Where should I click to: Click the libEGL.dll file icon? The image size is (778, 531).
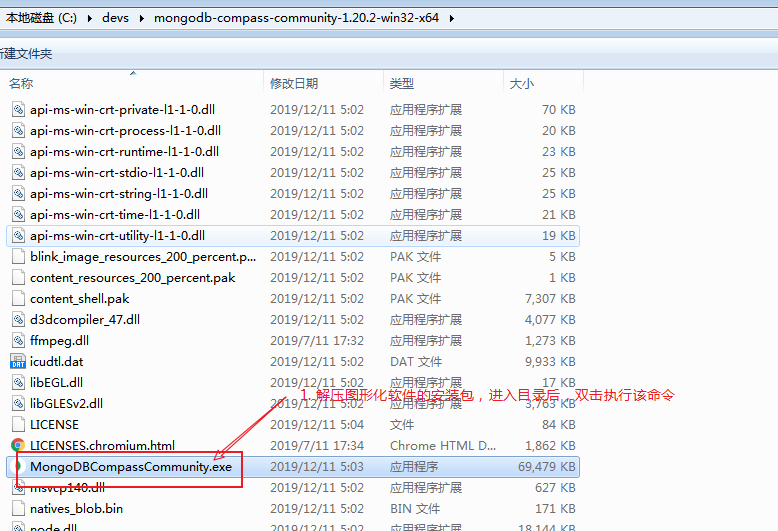pos(18,383)
